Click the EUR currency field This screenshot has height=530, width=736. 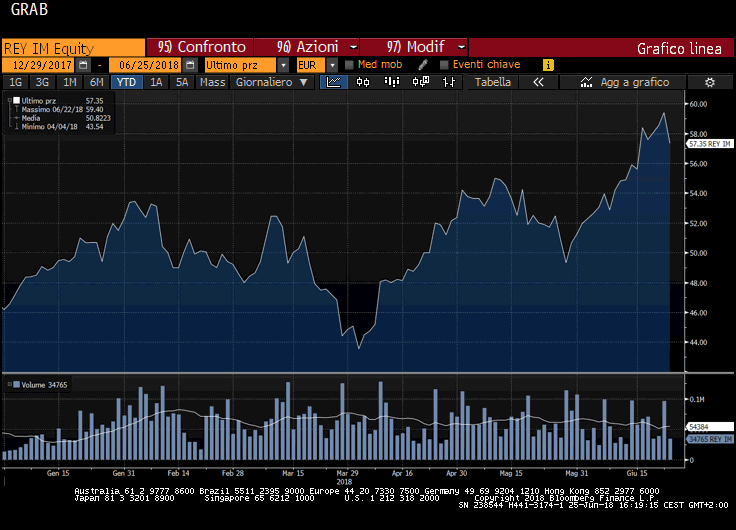(x=311, y=65)
